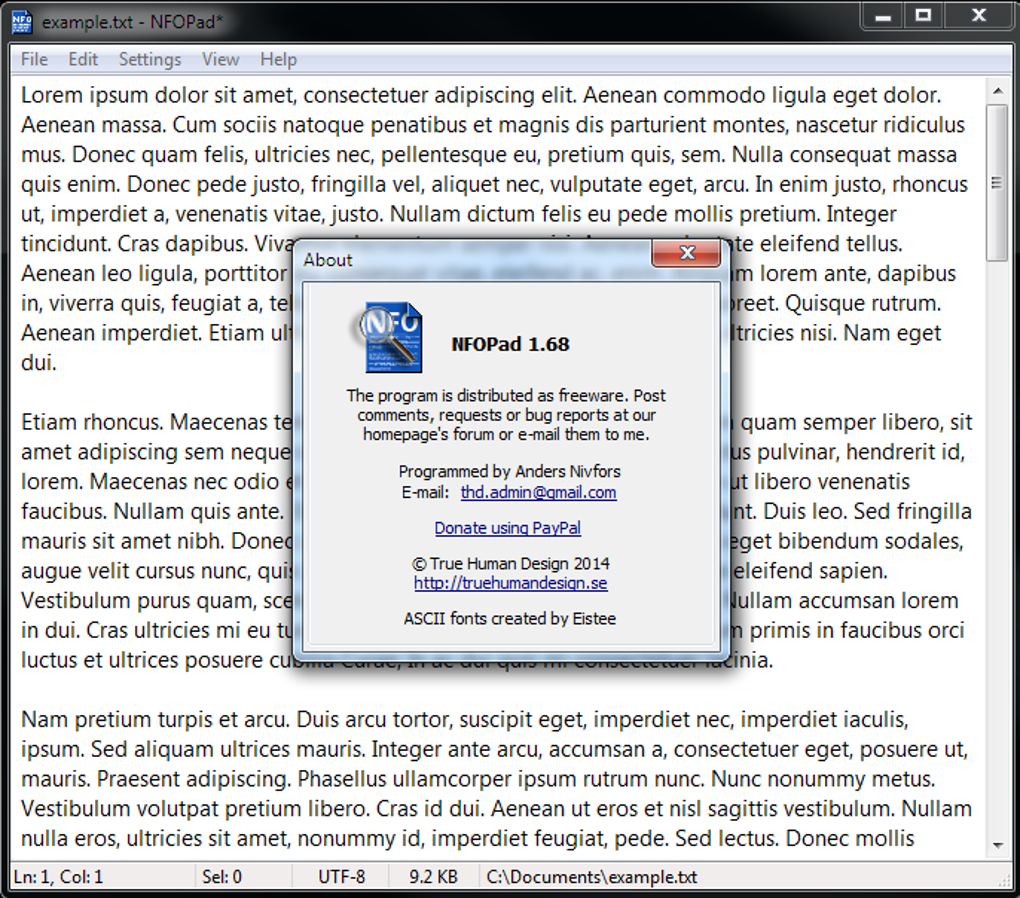
Task: Click the 'NFOPad 1.68' version heading
Action: point(511,344)
